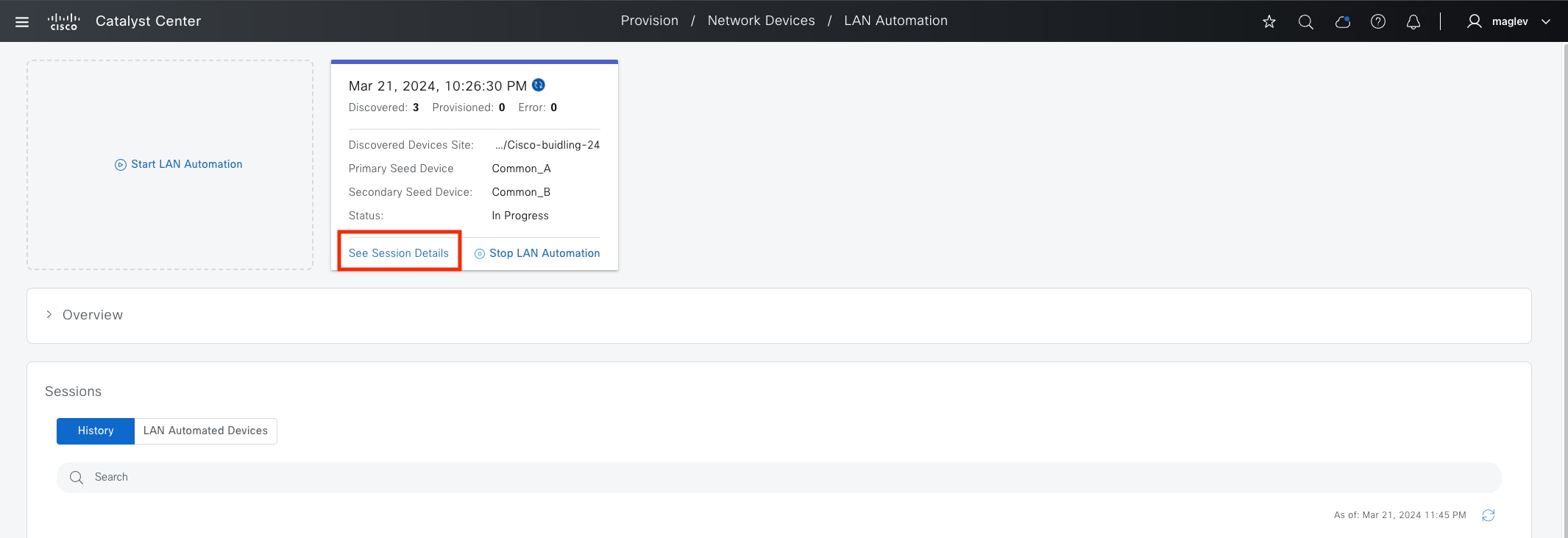Click the Catalyst Center title
Screen dimensions: 1568x538
pos(149,21)
